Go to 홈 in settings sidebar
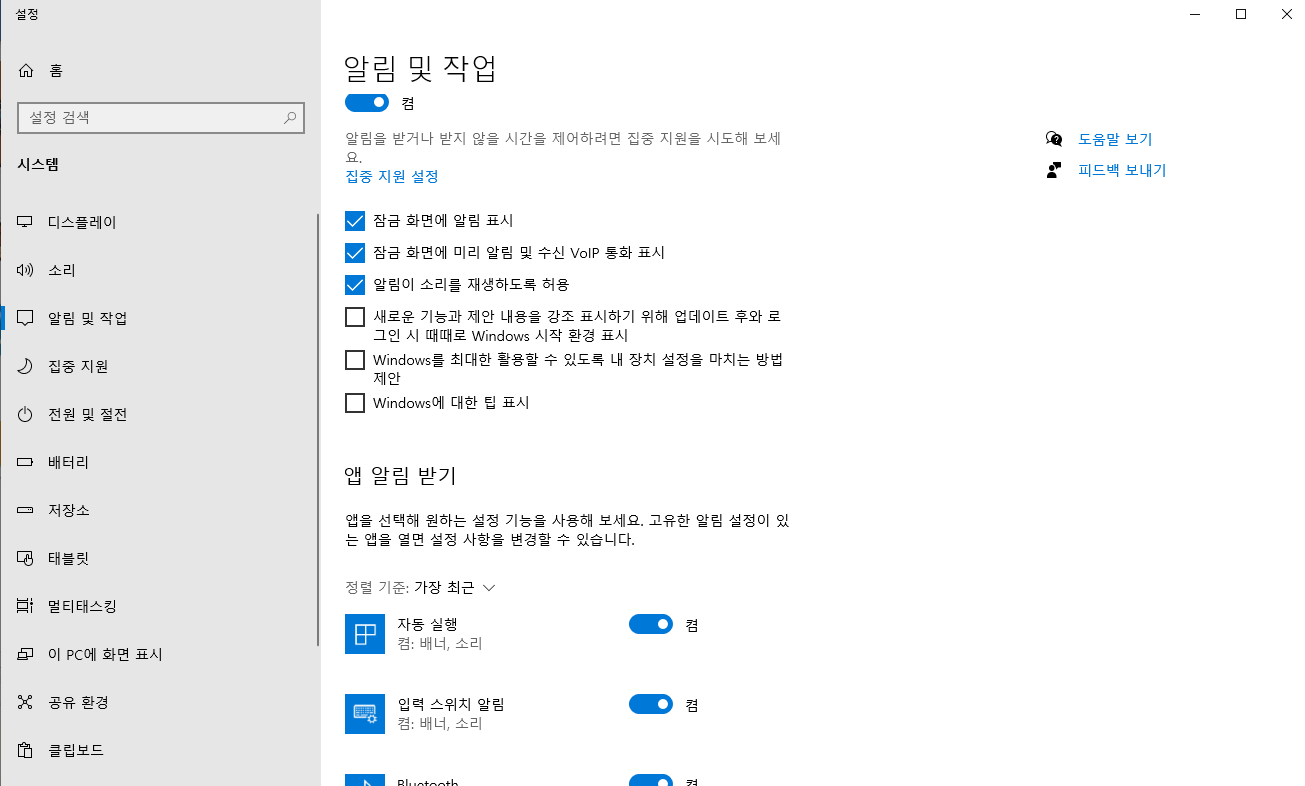 (x=160, y=70)
